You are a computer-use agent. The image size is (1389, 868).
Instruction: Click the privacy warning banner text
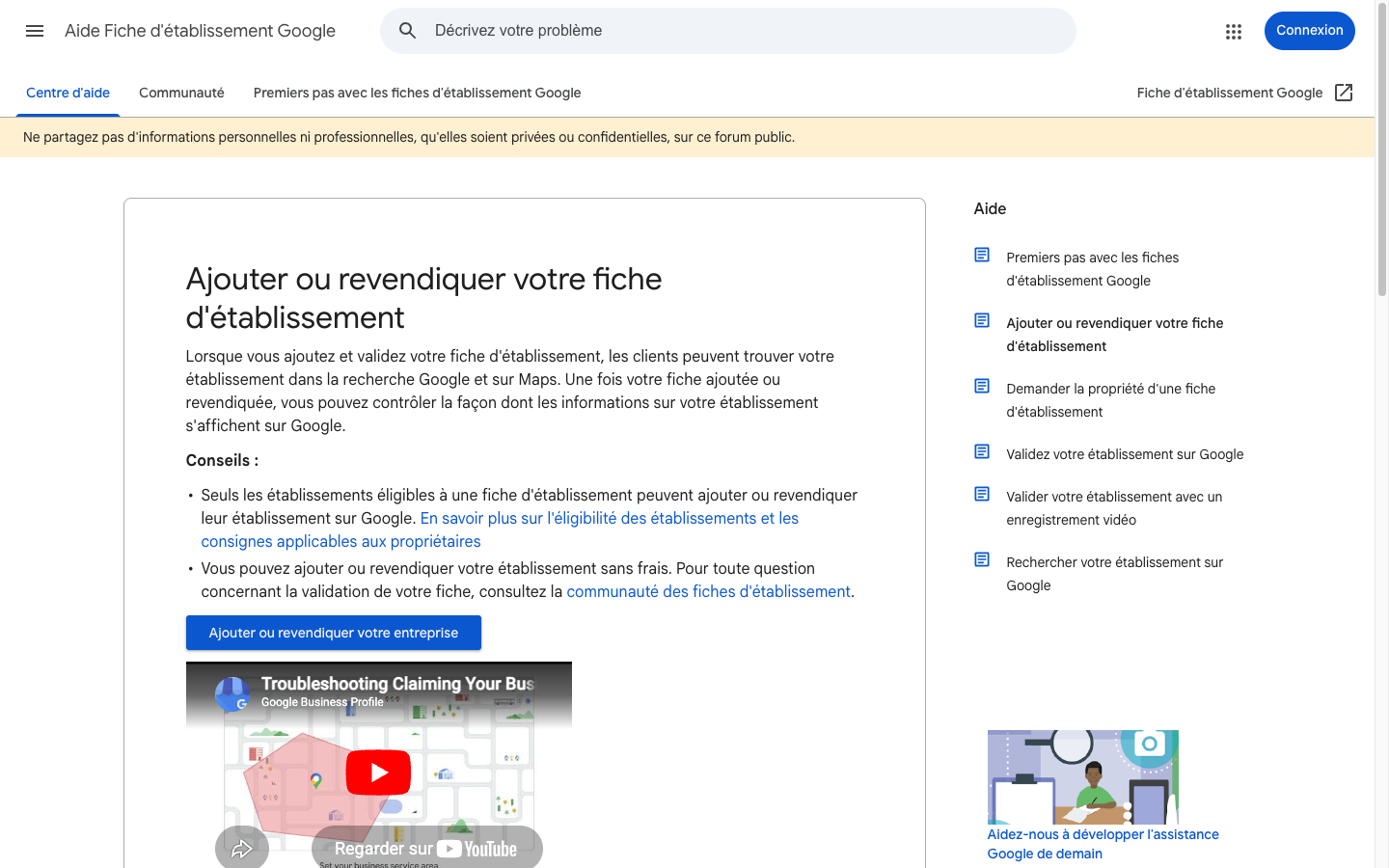pyautogui.click(x=409, y=137)
